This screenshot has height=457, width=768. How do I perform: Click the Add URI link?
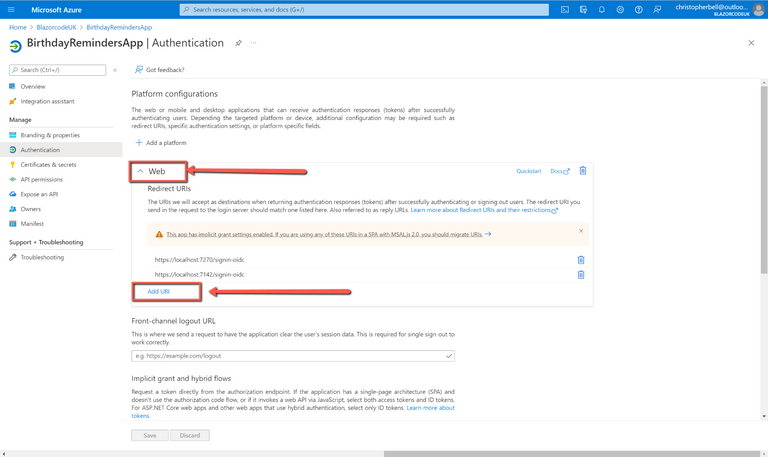159,291
